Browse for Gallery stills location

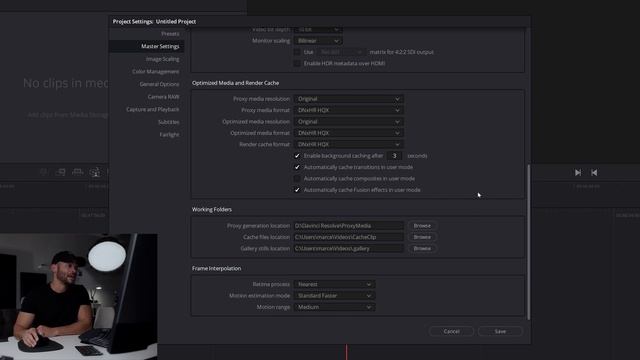[x=422, y=249]
